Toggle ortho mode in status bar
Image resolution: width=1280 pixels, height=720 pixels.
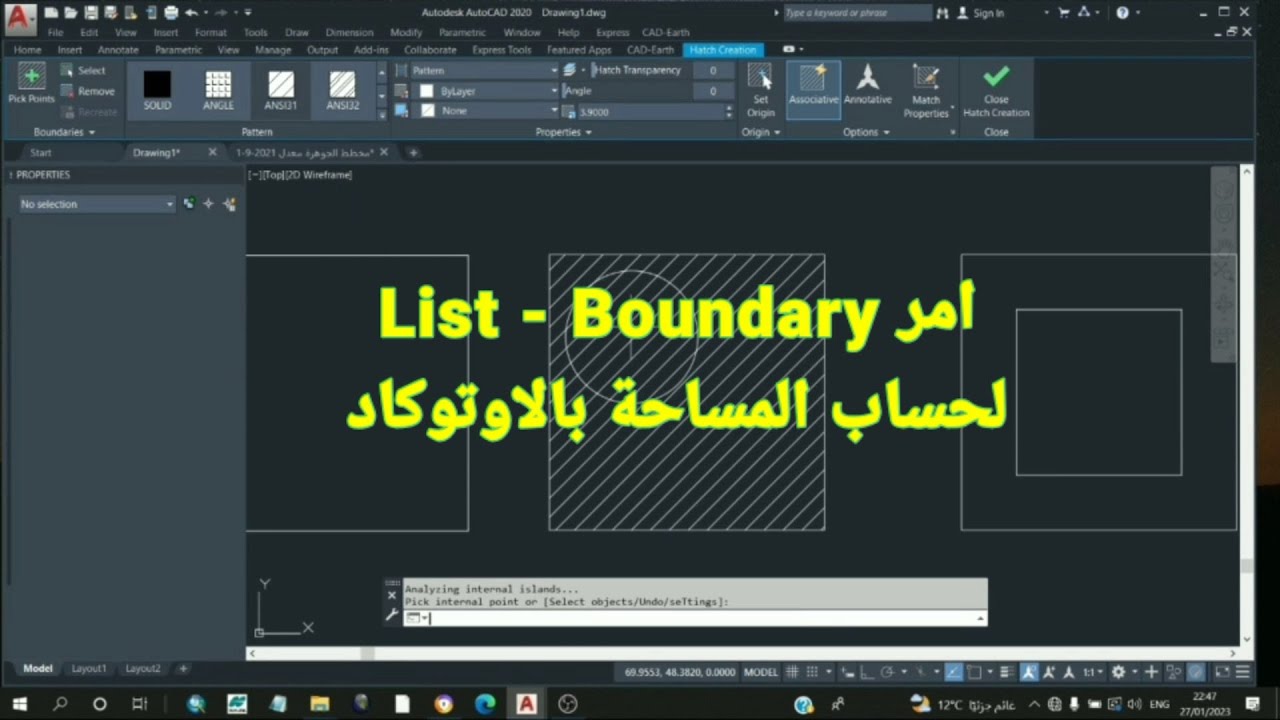tap(866, 672)
